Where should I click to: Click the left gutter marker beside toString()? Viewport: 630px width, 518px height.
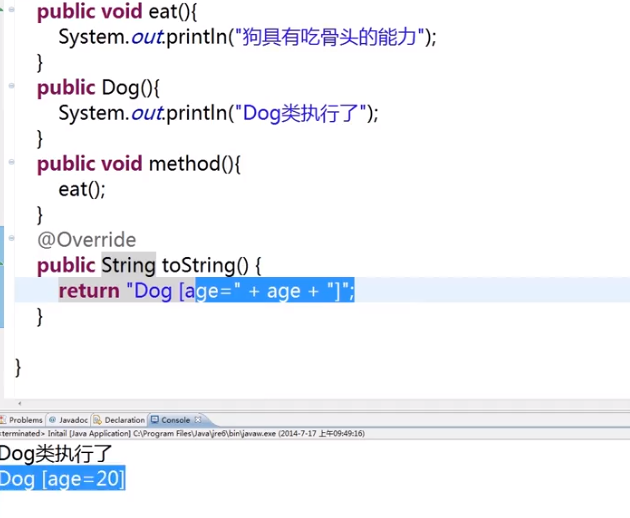[x=2, y=265]
